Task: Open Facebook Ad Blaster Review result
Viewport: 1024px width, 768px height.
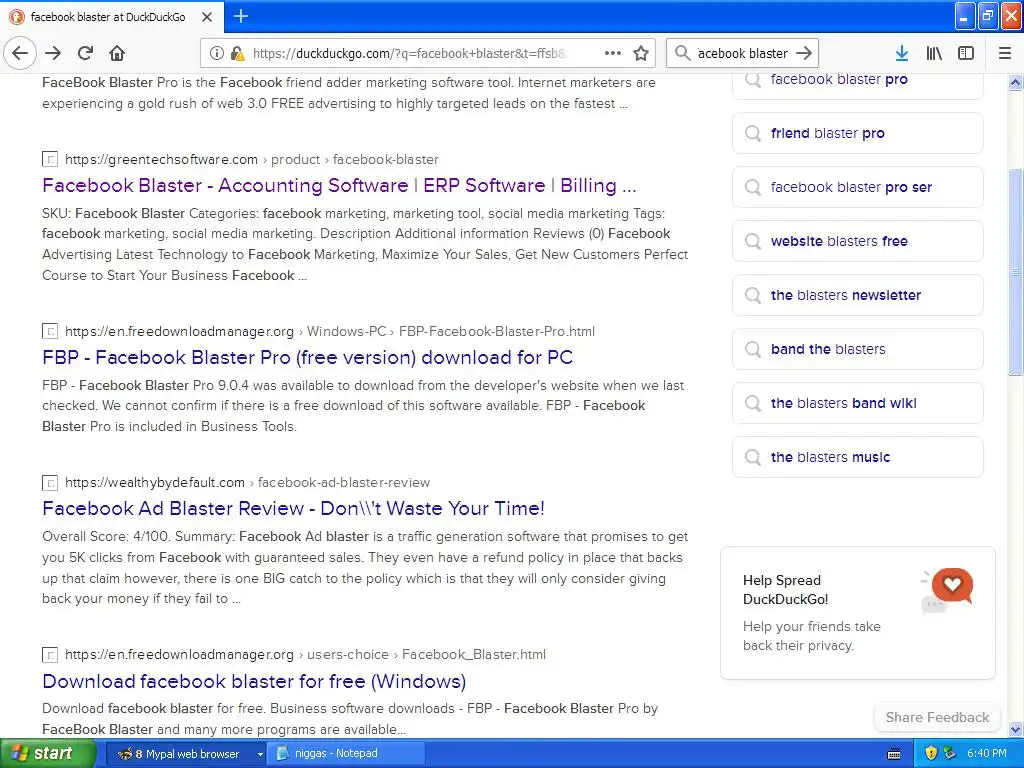Action: [x=293, y=508]
